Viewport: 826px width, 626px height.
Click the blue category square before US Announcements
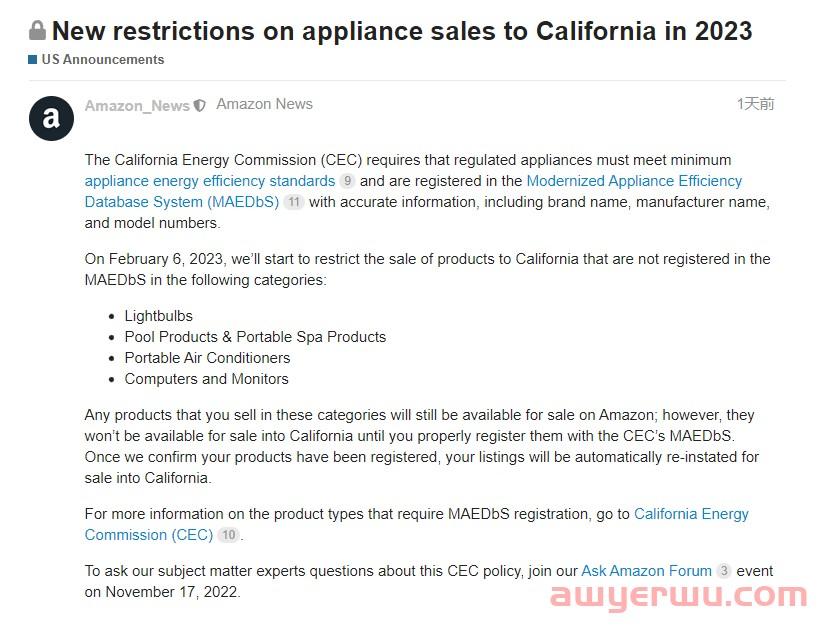point(33,60)
